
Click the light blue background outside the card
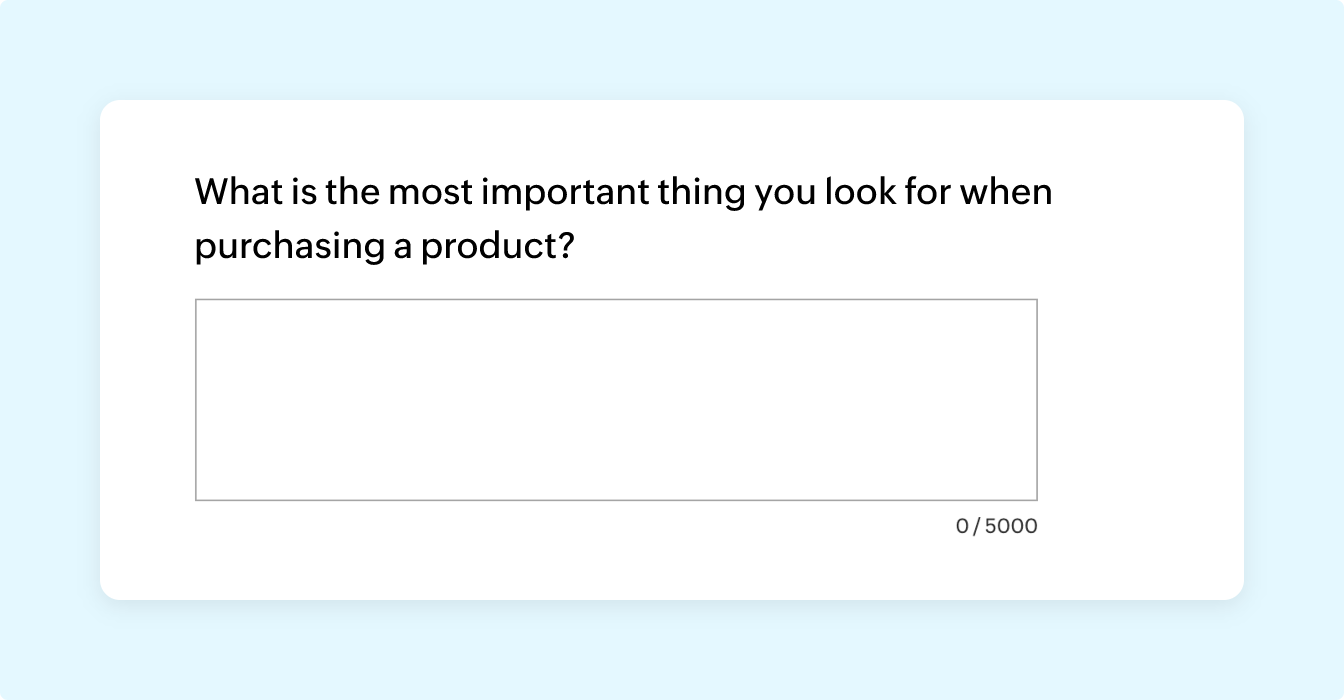pos(50,350)
